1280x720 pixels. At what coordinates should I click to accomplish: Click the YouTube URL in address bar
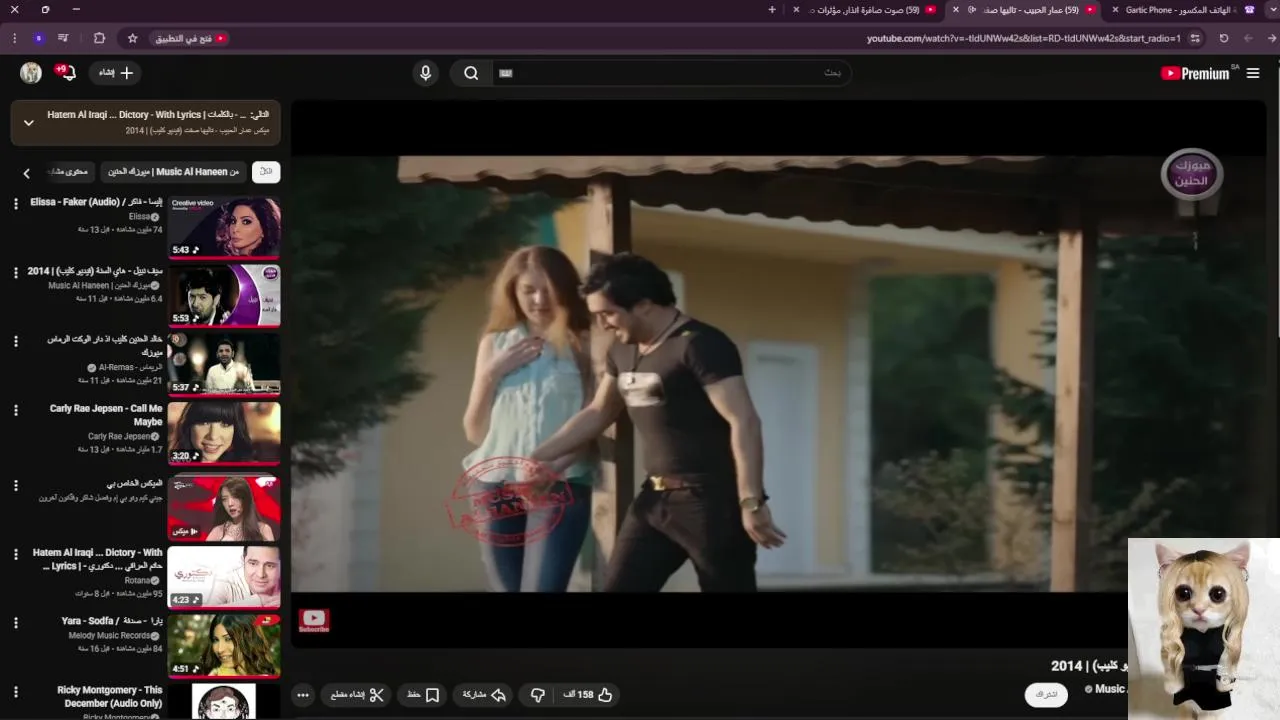point(1023,38)
